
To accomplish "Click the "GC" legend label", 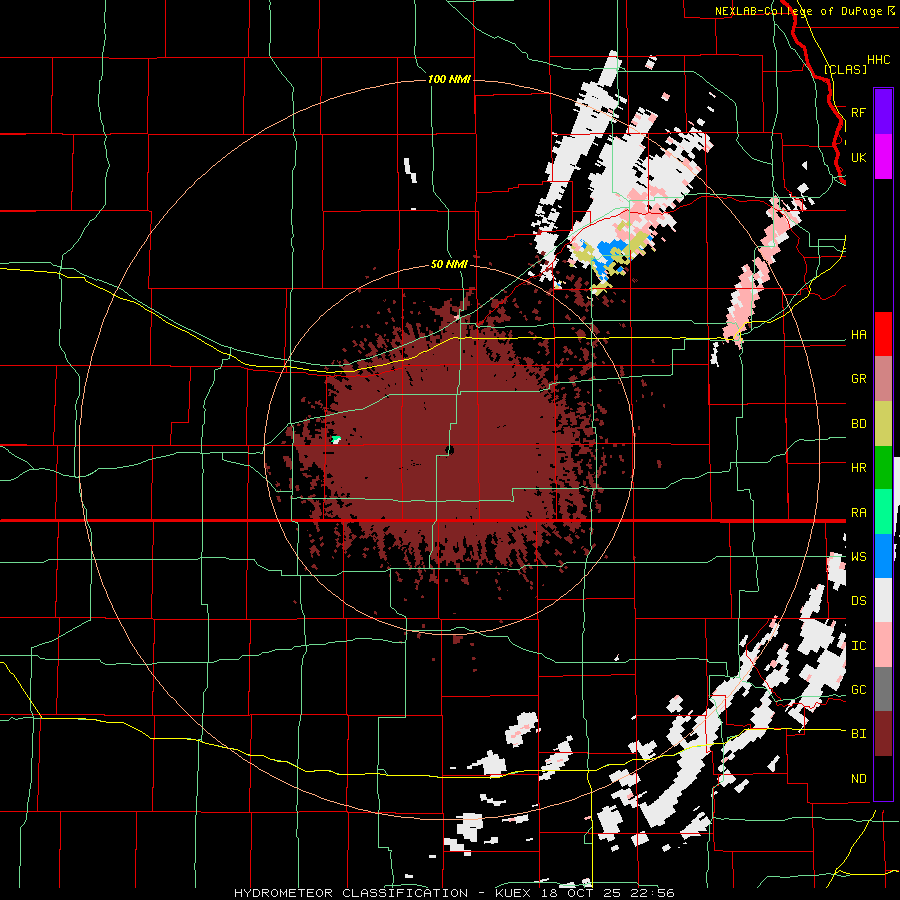I will pos(858,690).
